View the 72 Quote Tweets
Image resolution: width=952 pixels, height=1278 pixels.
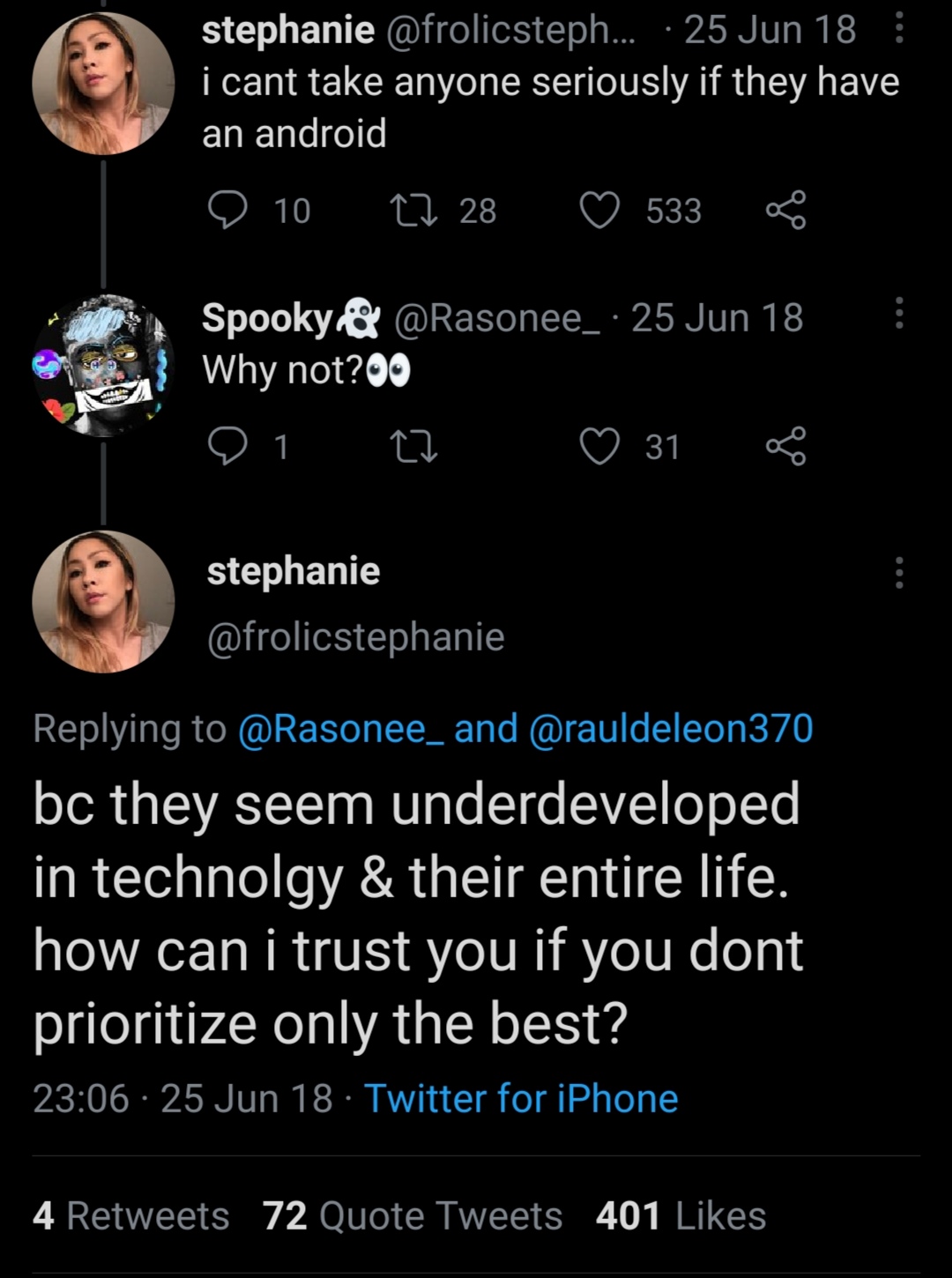click(413, 1216)
